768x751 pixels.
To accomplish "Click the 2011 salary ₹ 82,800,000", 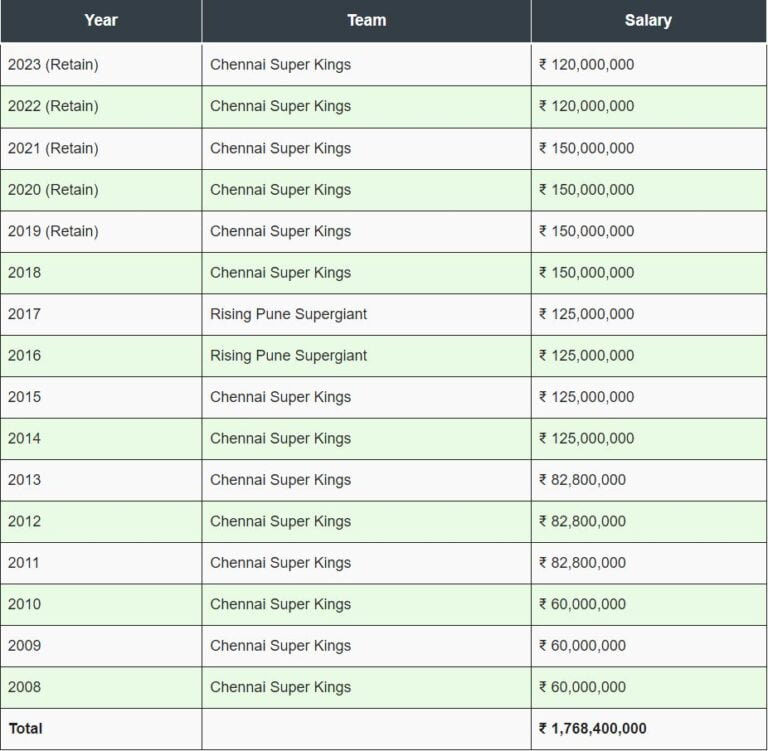I will coord(582,563).
